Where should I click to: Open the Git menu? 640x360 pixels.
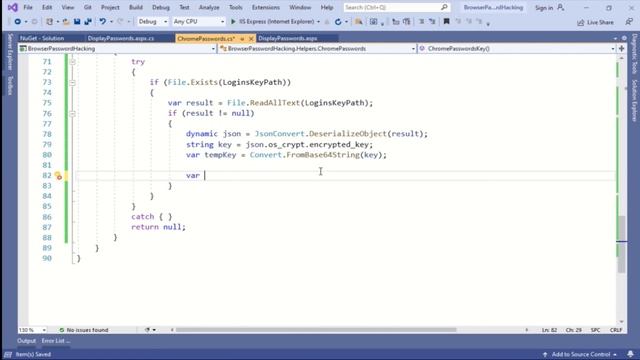(88, 7)
